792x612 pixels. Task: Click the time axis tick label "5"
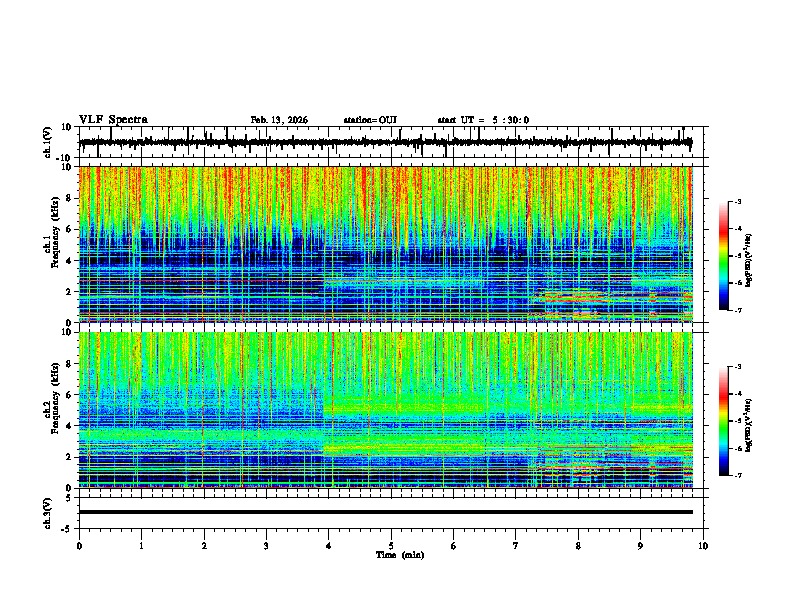click(391, 546)
